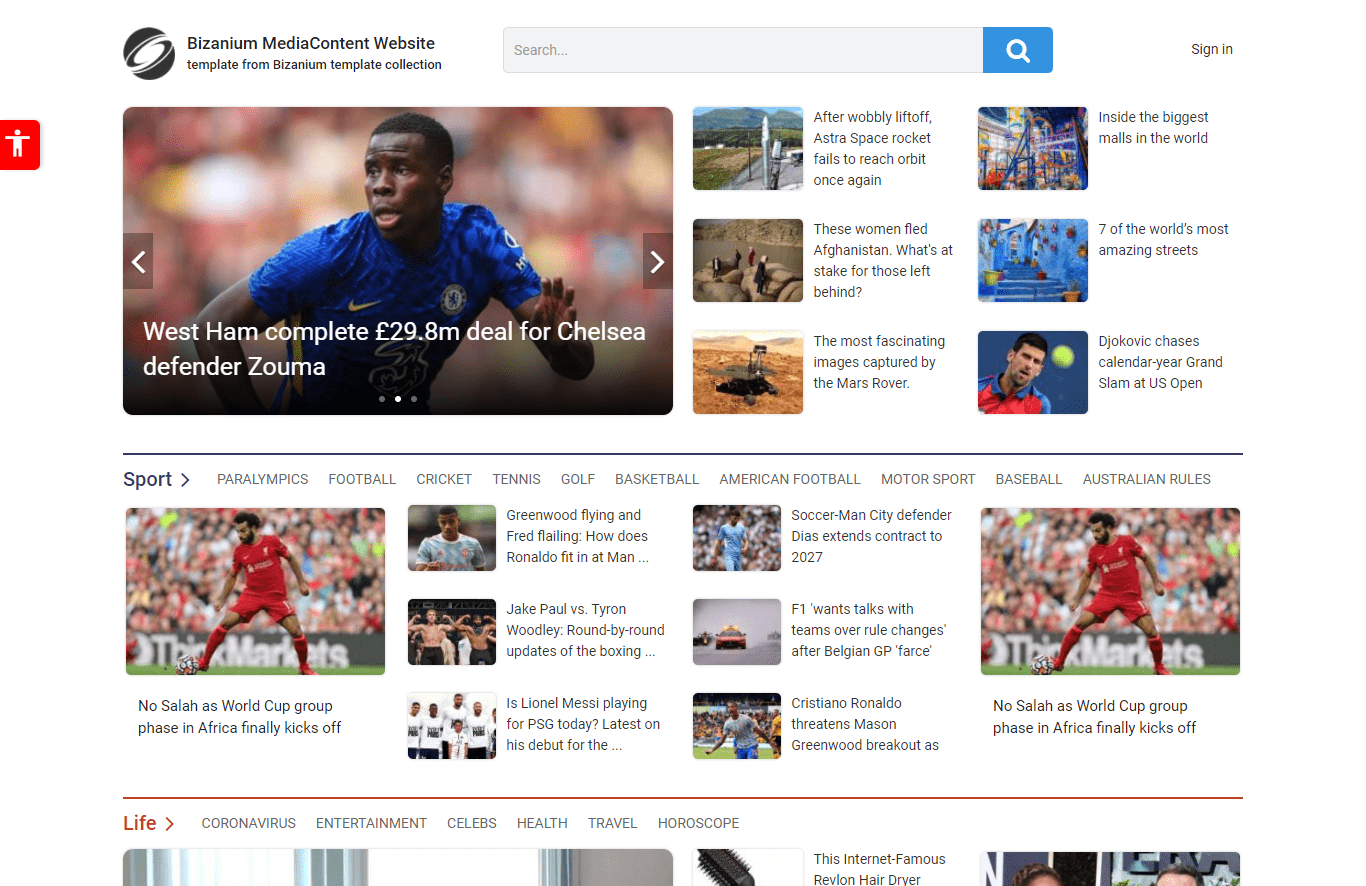Open the Football sport category
Screen dimensions: 1366x886
362,479
